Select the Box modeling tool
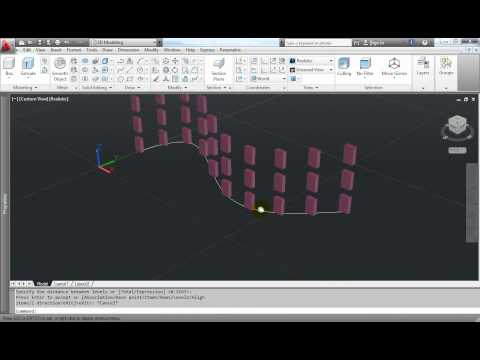This screenshot has width=480, height=360. [x=9, y=66]
